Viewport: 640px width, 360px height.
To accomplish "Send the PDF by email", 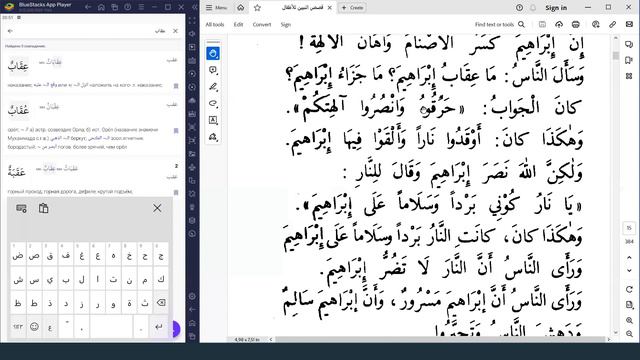I will pyautogui.click(x=629, y=24).
